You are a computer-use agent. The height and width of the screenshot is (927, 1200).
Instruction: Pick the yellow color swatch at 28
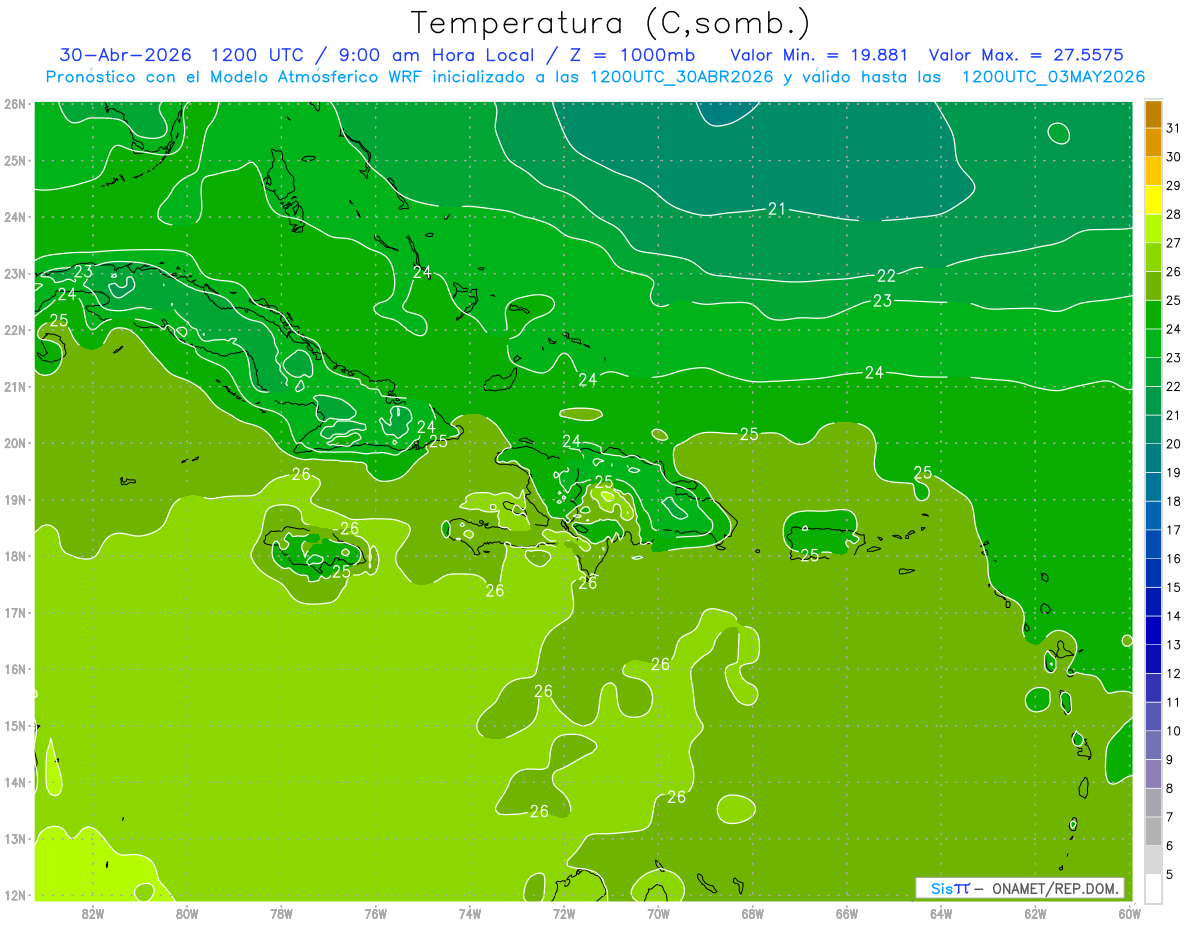click(x=1153, y=200)
